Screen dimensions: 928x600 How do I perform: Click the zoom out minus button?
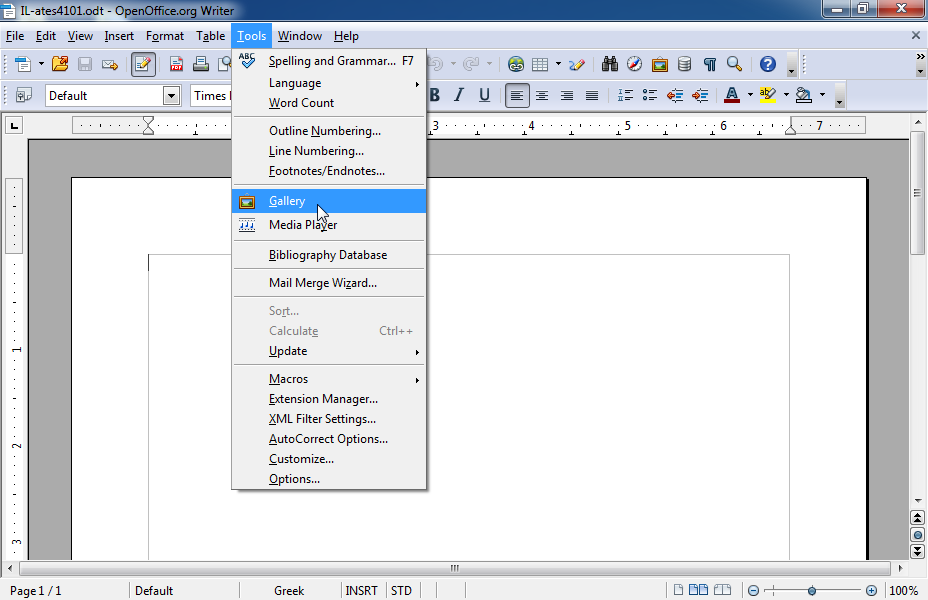[753, 591]
